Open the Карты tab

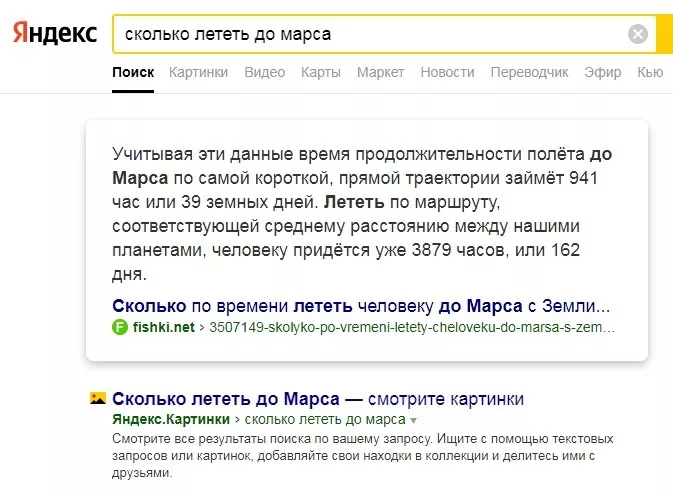(321, 72)
